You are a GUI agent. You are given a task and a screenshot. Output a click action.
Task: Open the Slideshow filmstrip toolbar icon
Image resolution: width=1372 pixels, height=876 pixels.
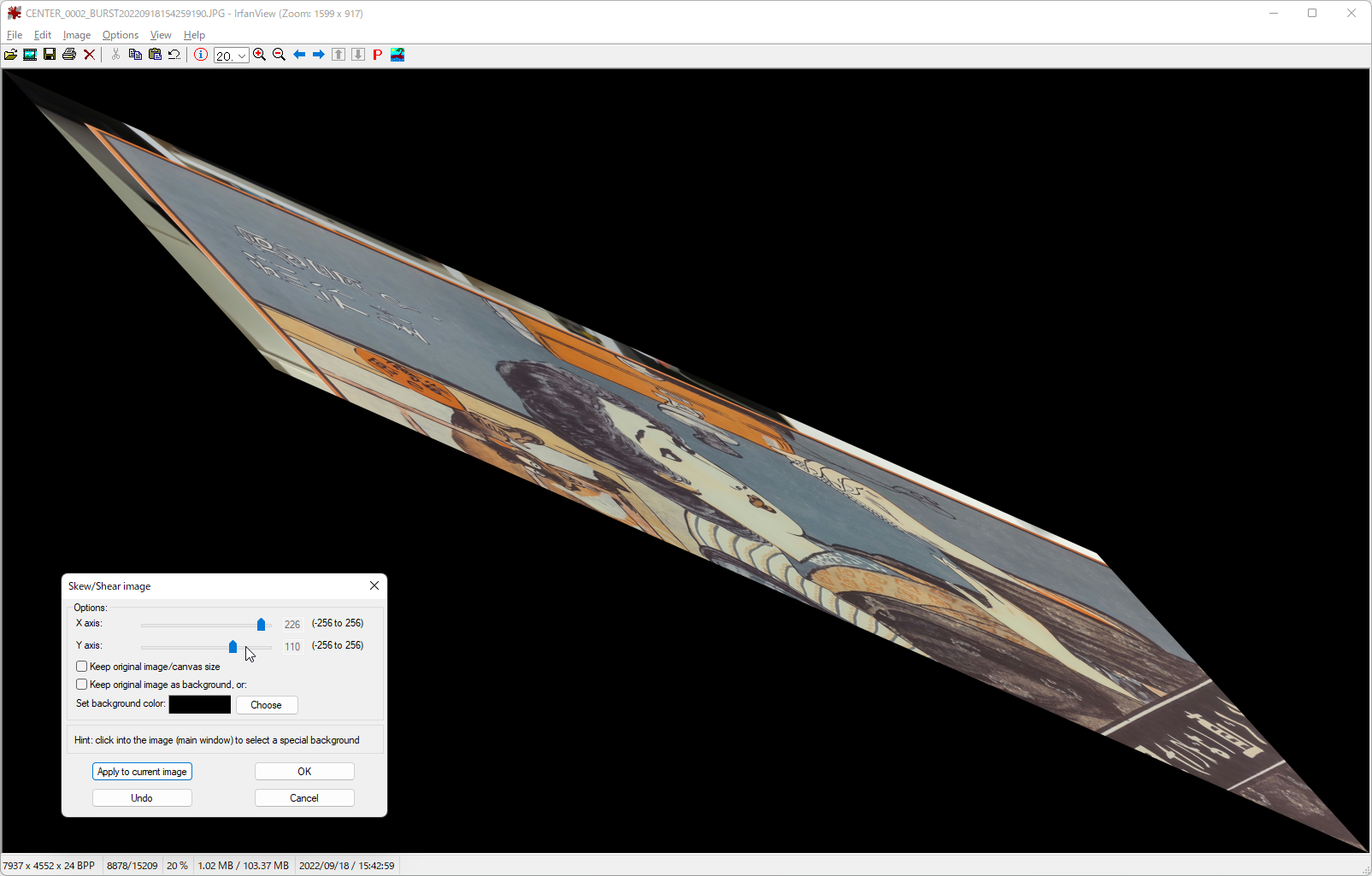[30, 55]
